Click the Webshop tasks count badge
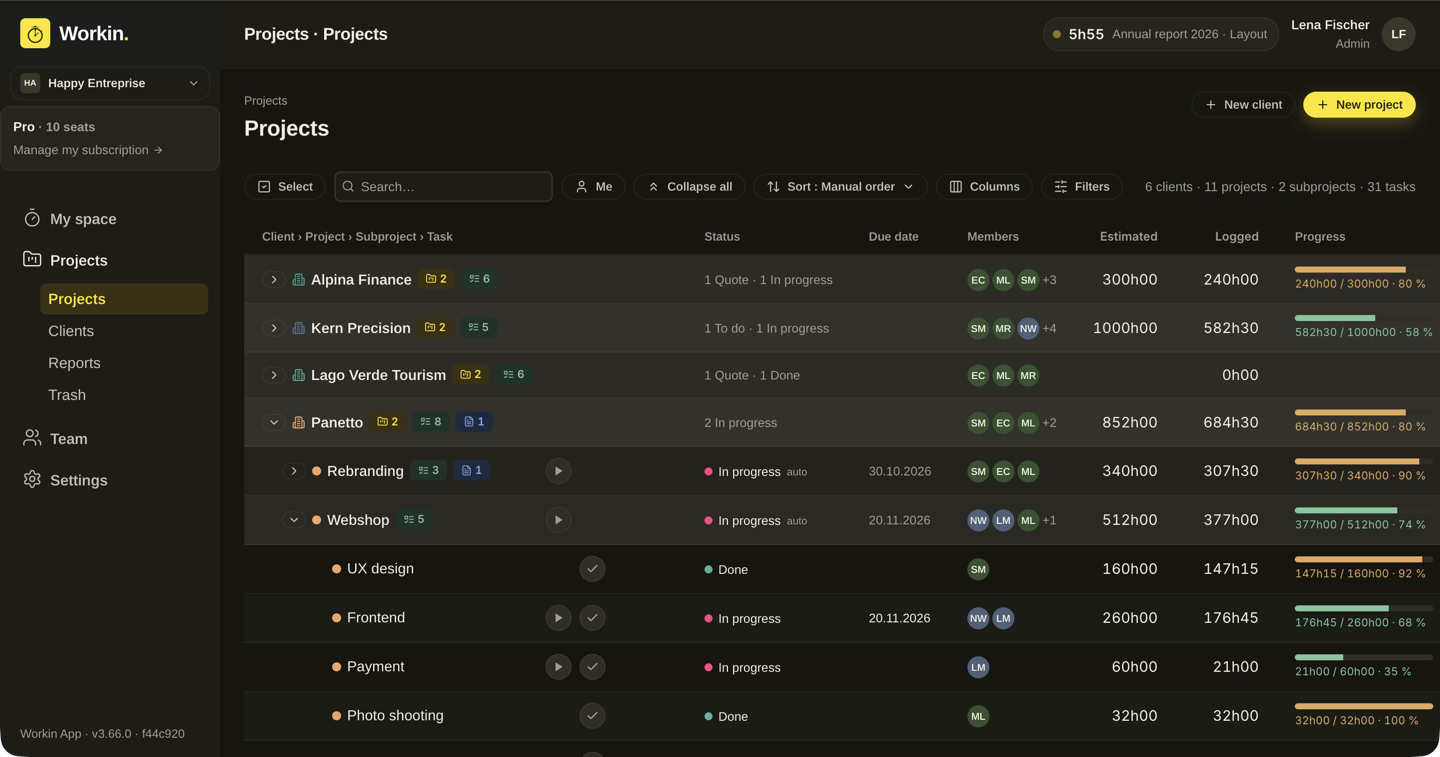 point(414,519)
